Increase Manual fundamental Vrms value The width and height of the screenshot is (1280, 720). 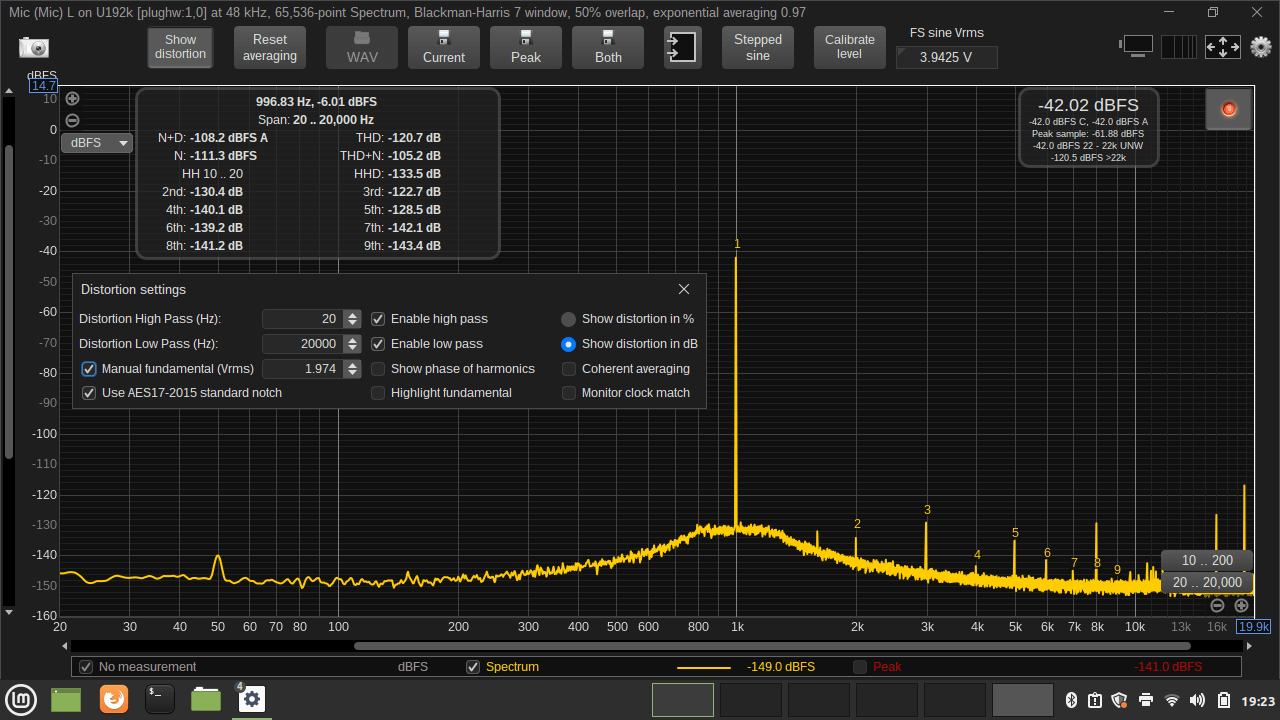pyautogui.click(x=352, y=364)
